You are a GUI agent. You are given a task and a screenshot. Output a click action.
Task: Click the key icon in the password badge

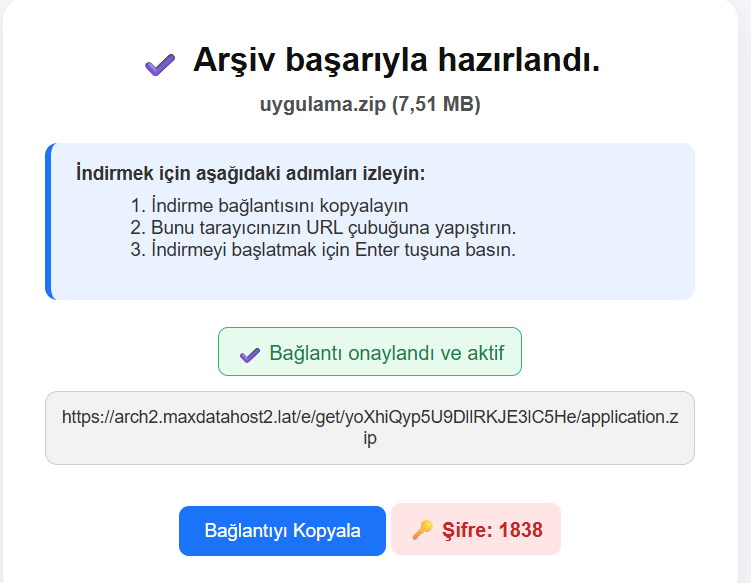(422, 530)
